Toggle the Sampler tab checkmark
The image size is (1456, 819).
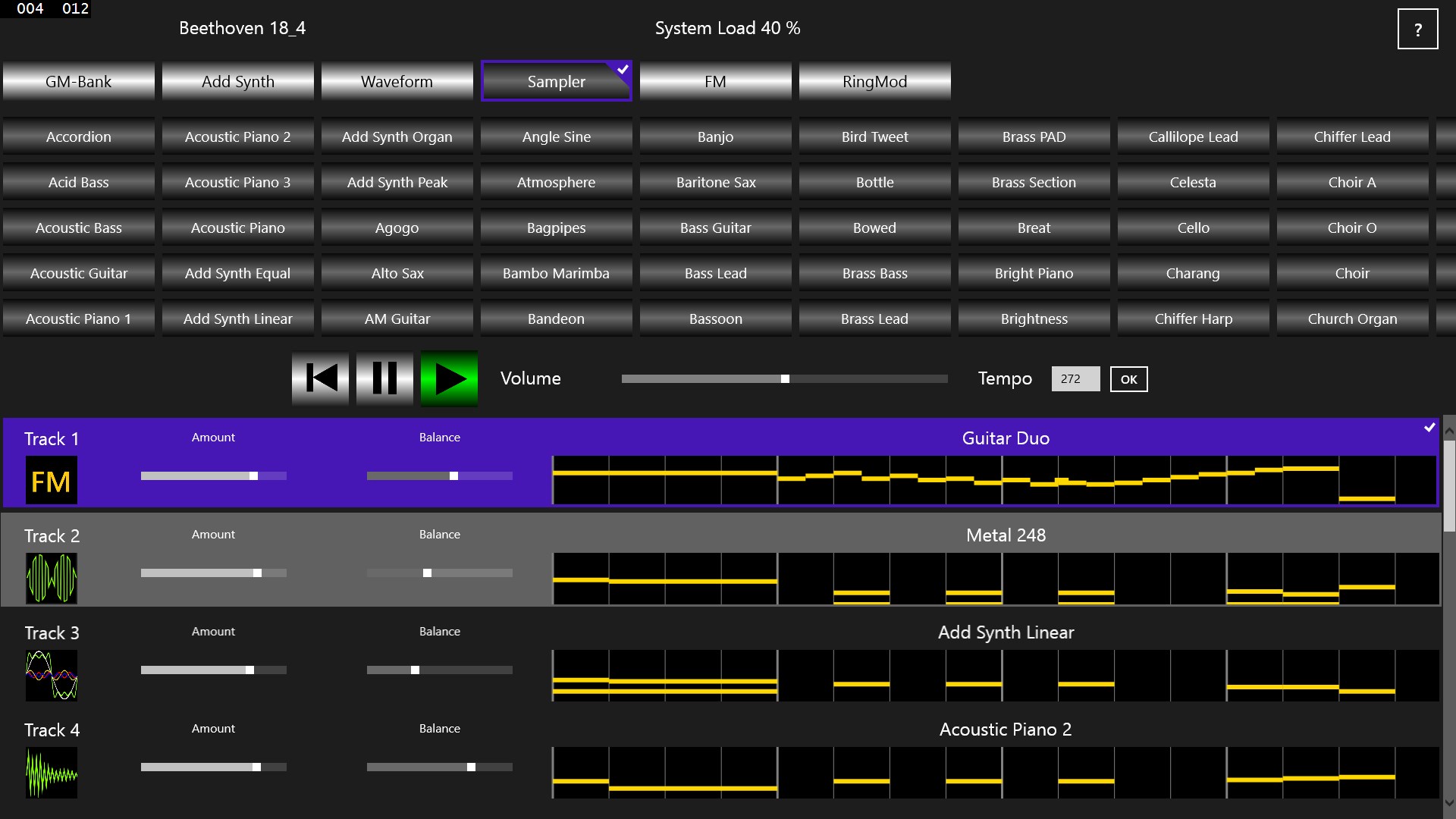coord(623,70)
